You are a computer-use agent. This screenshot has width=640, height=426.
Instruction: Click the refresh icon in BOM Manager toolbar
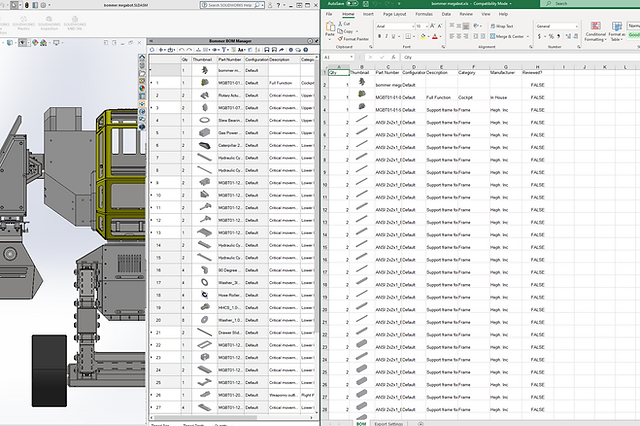(152, 50)
